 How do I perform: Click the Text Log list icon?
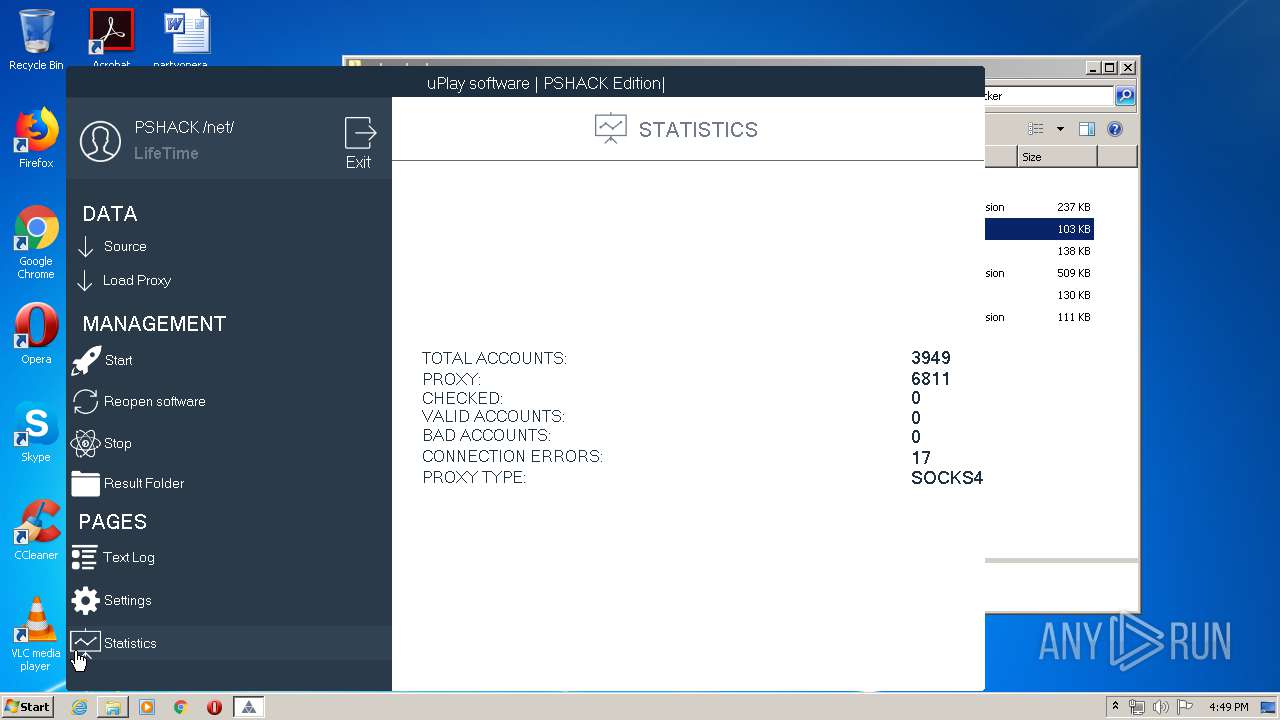point(85,558)
